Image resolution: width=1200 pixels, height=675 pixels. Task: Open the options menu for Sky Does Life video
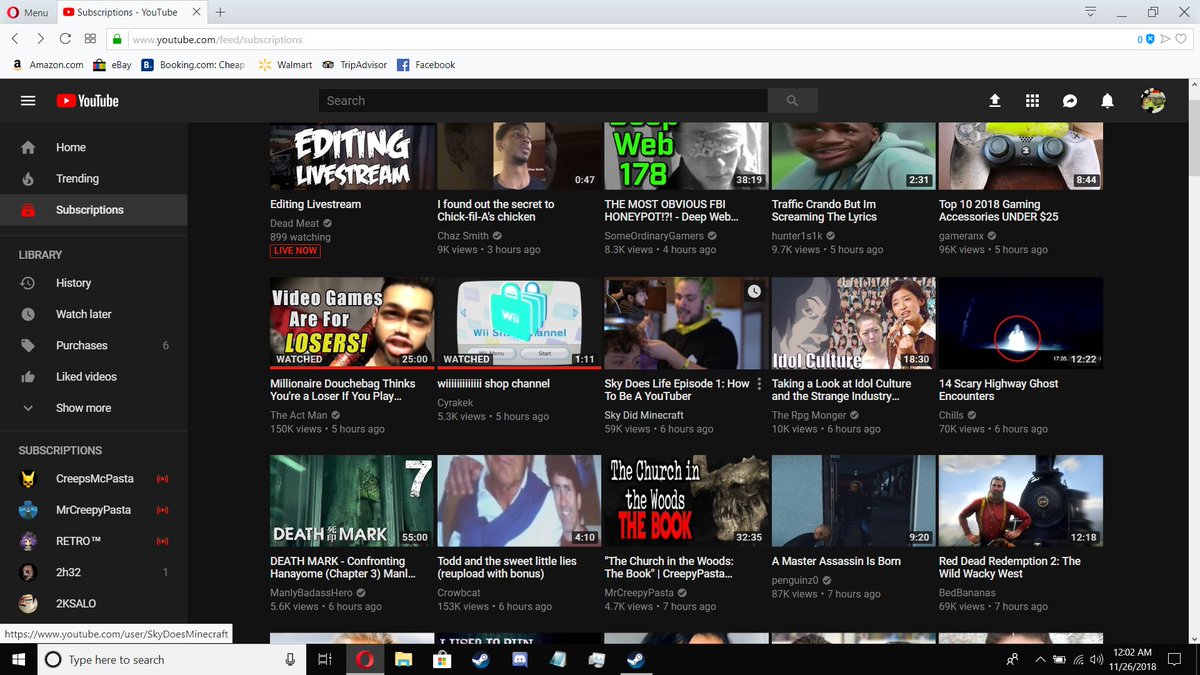coord(759,384)
